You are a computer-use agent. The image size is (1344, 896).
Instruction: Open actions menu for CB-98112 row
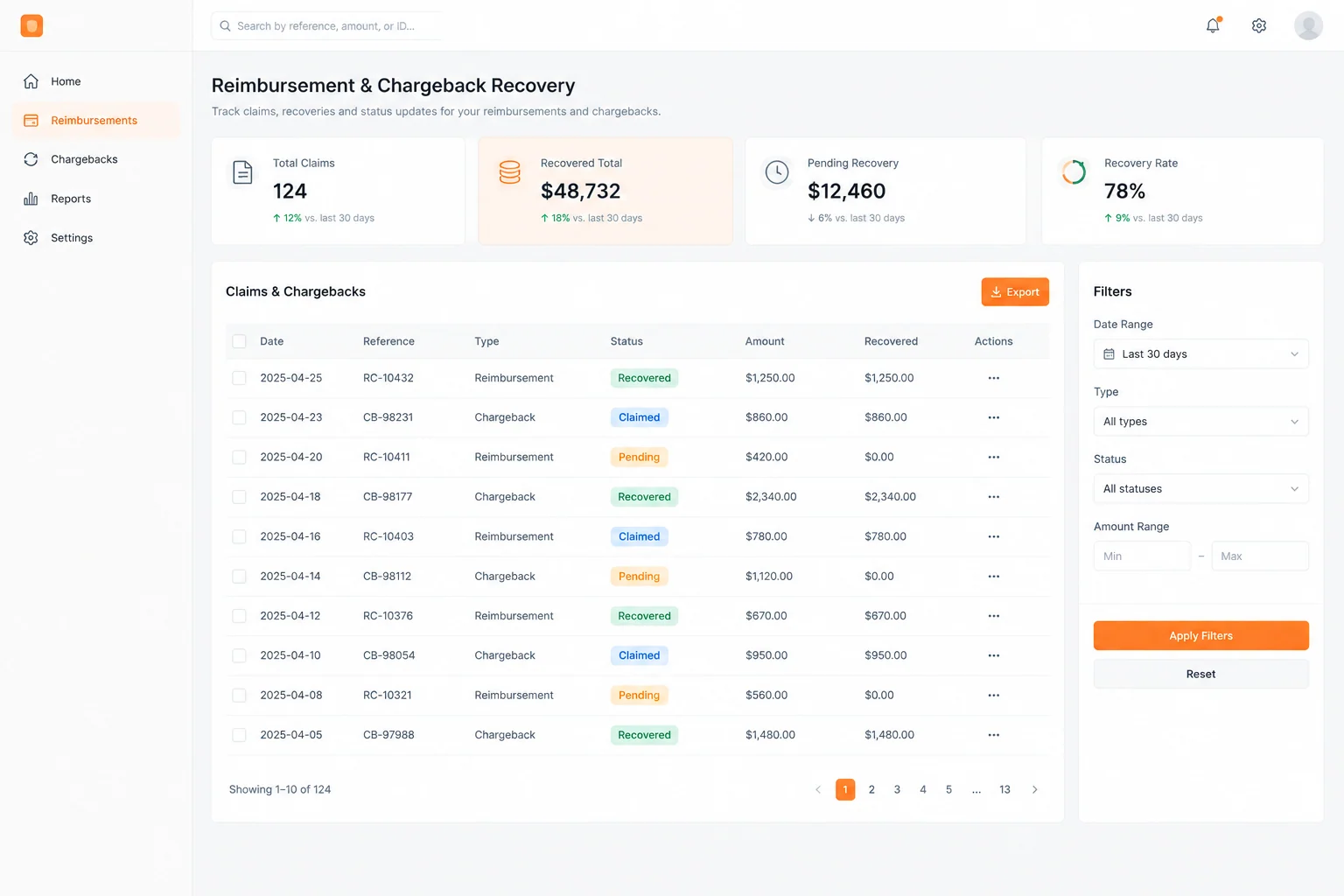click(x=994, y=577)
